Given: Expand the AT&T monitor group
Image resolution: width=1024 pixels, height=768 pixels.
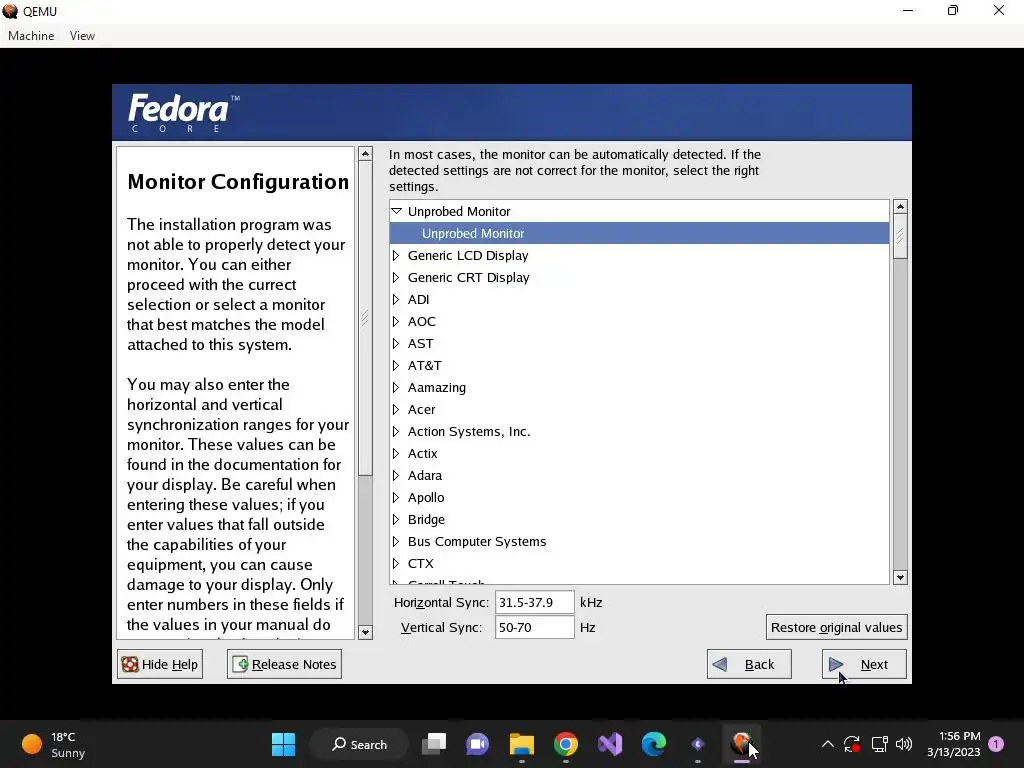Looking at the screenshot, I should pos(396,366).
